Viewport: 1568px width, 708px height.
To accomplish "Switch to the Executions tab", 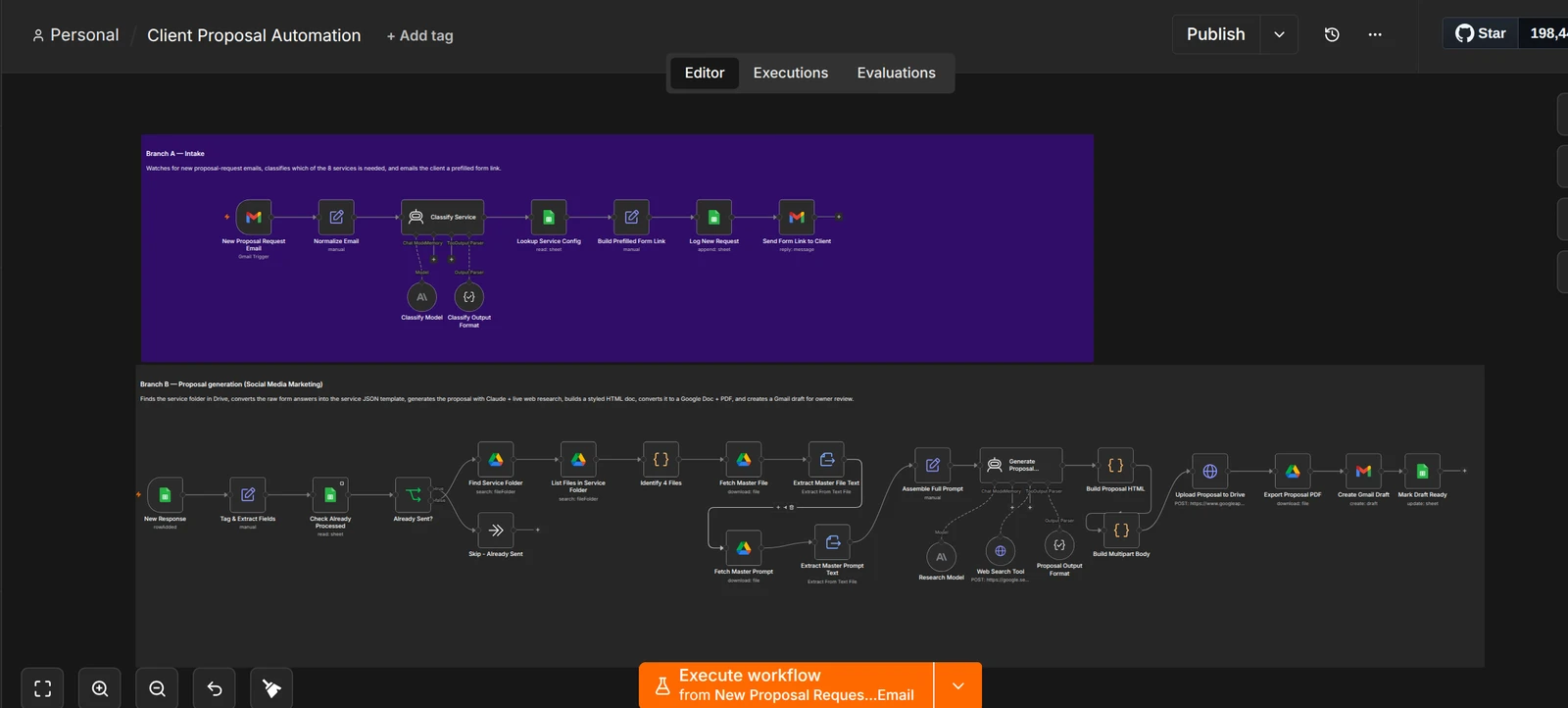I will pos(791,73).
